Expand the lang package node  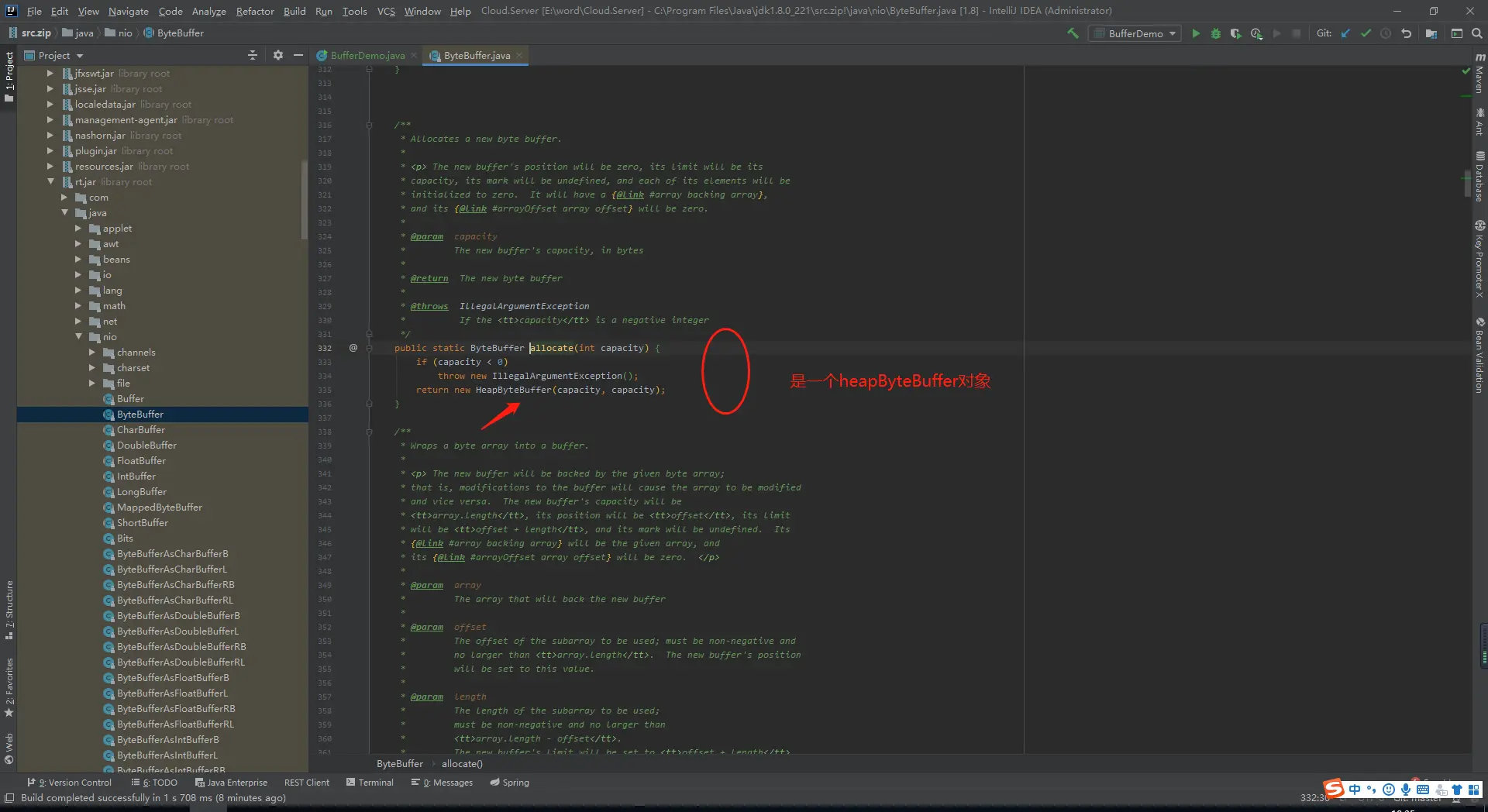(79, 291)
